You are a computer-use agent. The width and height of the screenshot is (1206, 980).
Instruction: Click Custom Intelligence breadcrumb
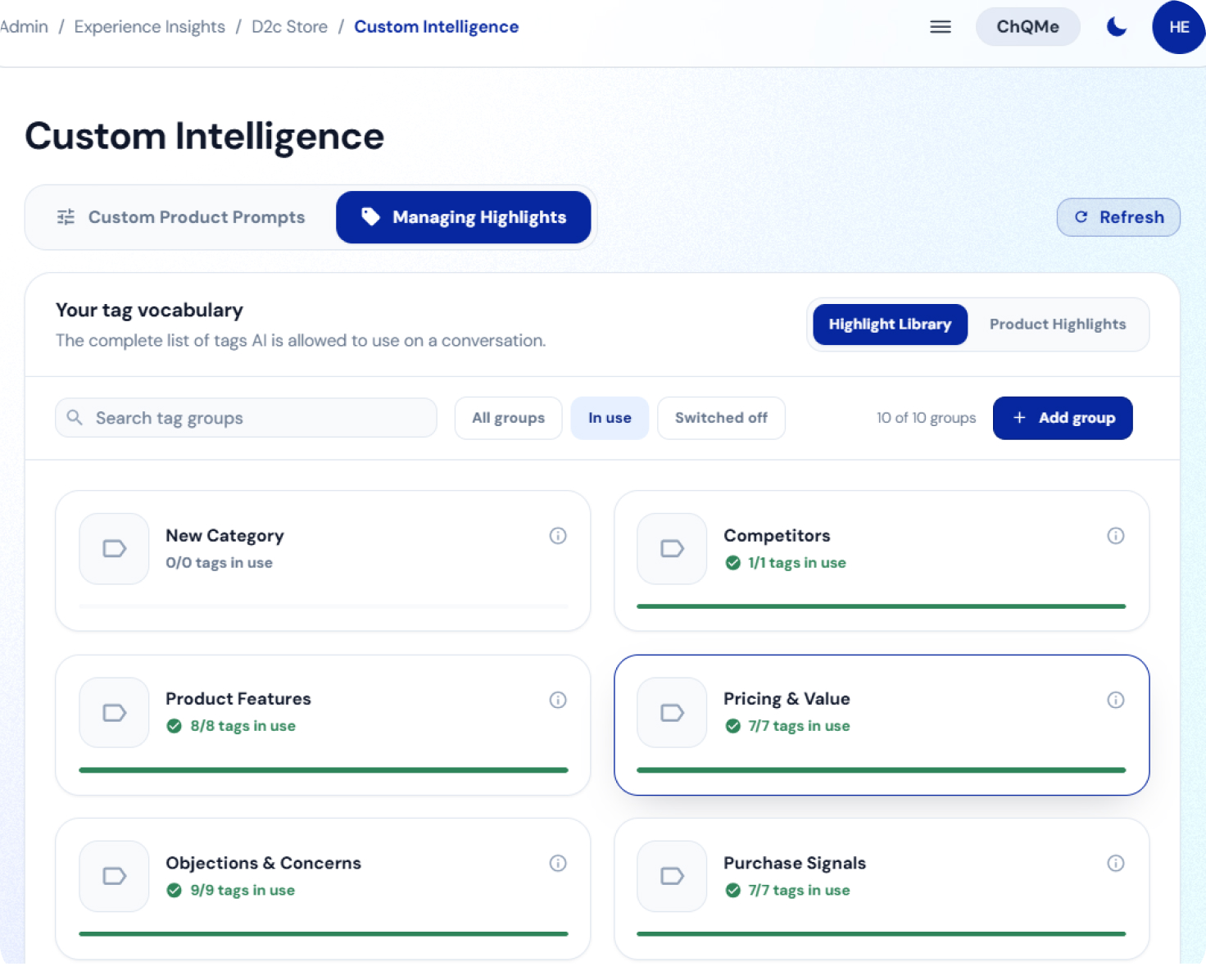[436, 27]
